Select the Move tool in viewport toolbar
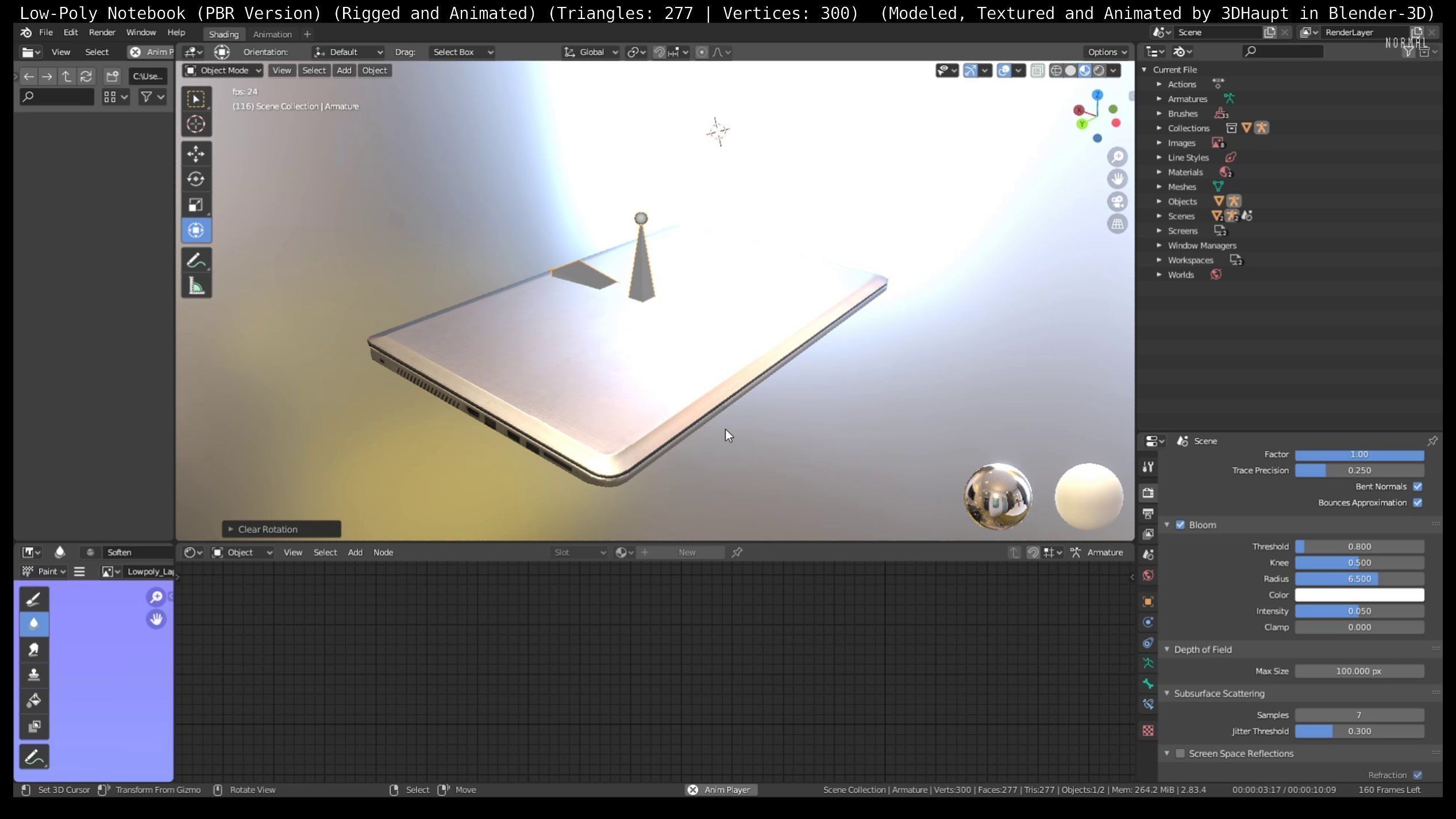The width and height of the screenshot is (1456, 819). pos(196,153)
